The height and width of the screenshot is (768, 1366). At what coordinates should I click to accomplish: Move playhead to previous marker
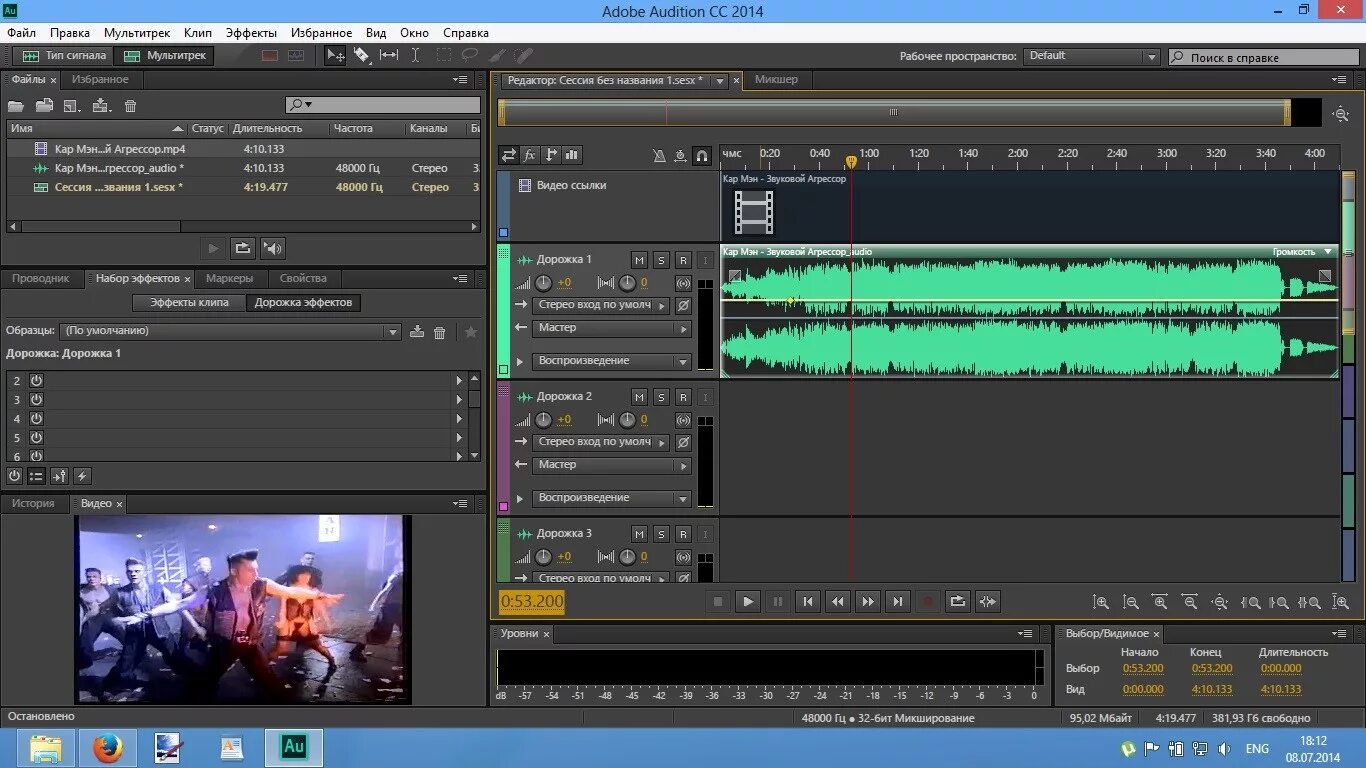point(807,601)
